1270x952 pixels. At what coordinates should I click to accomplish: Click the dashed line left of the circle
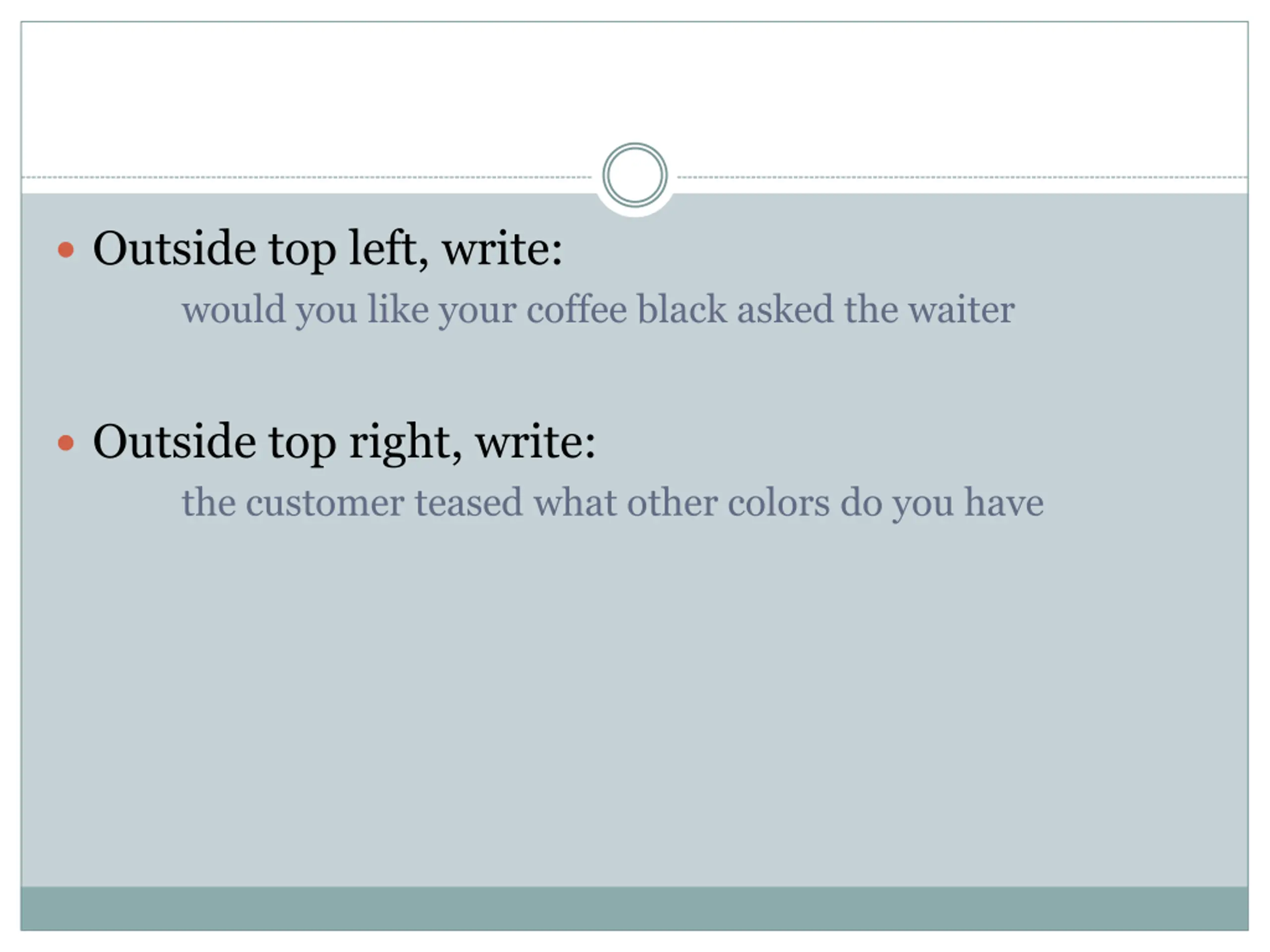tap(307, 178)
